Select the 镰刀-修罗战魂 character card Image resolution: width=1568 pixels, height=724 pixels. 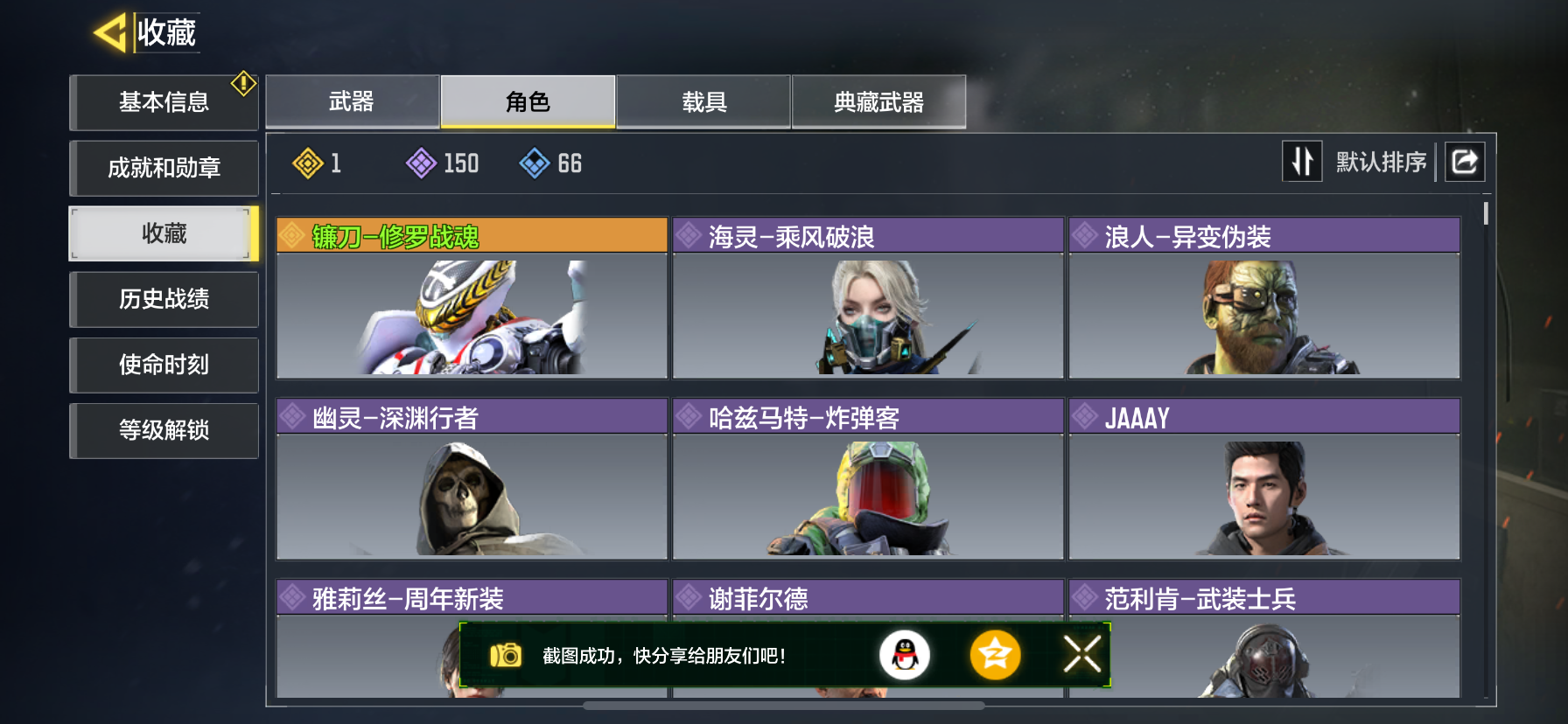(472, 298)
